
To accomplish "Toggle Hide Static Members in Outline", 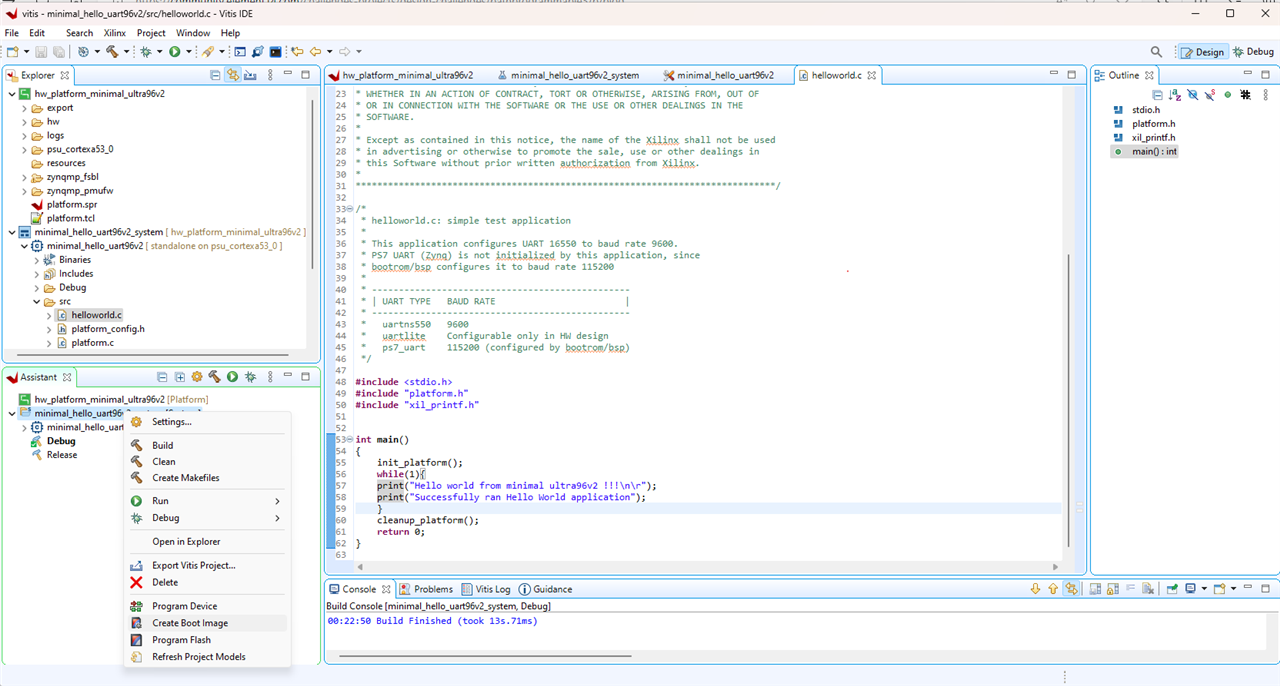I will coord(1210,95).
